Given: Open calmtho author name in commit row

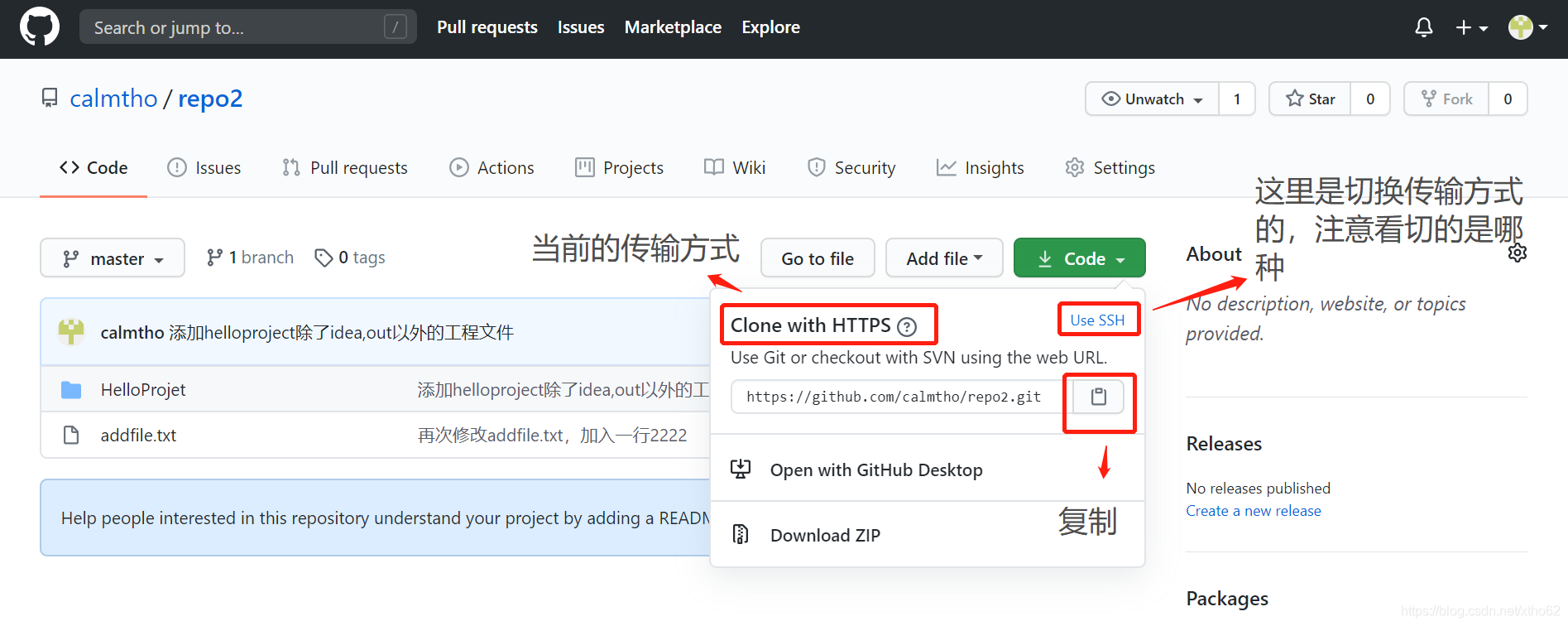Looking at the screenshot, I should pyautogui.click(x=132, y=333).
